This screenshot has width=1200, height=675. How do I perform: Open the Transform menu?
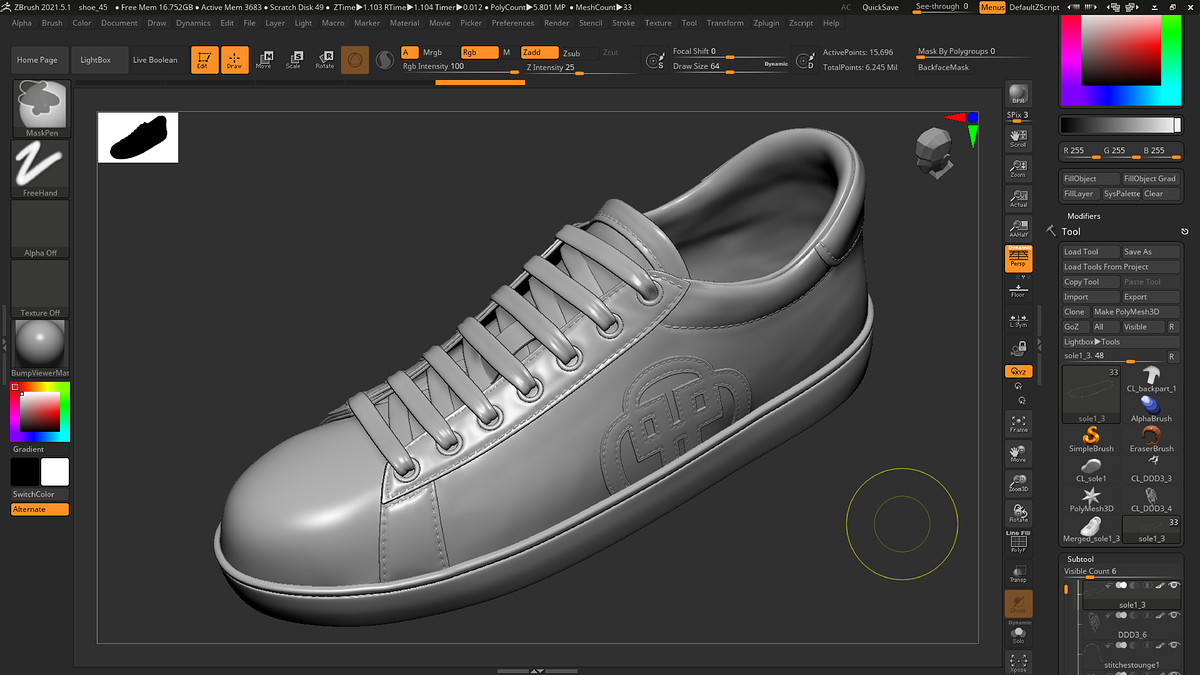point(725,23)
